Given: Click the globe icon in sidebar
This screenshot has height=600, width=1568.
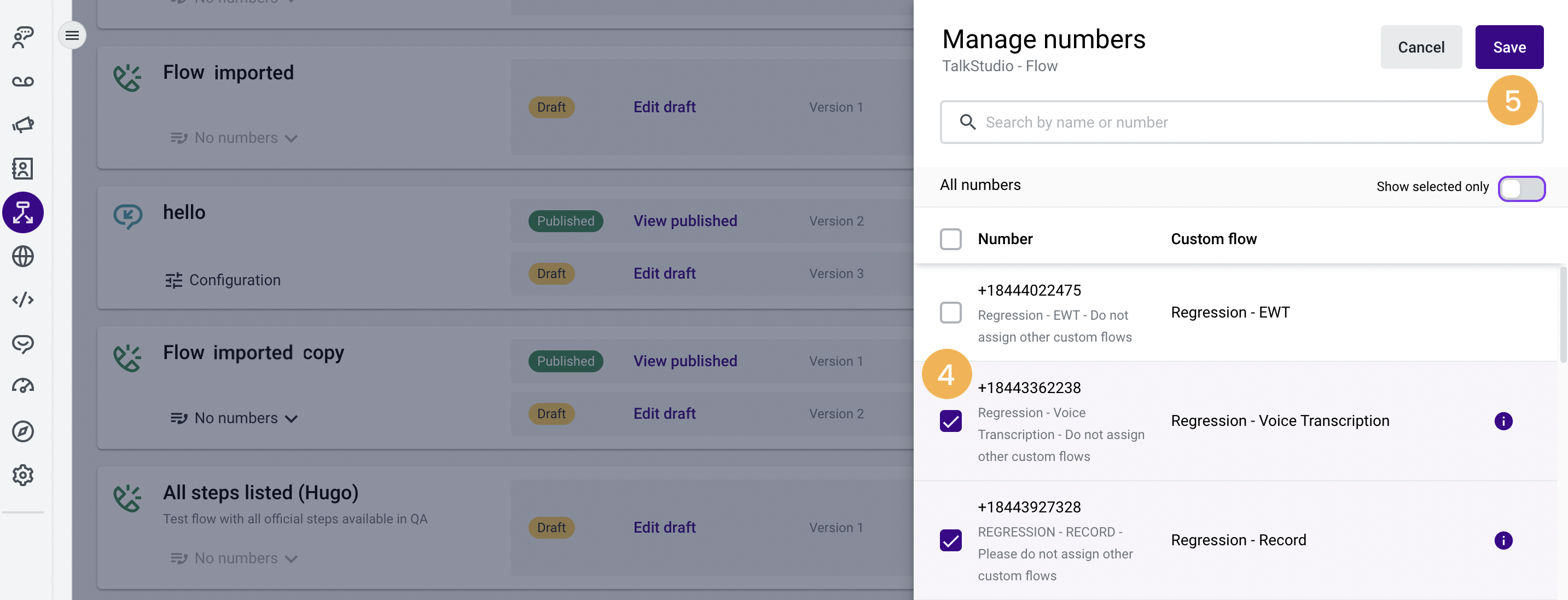Looking at the screenshot, I should pyautogui.click(x=23, y=256).
